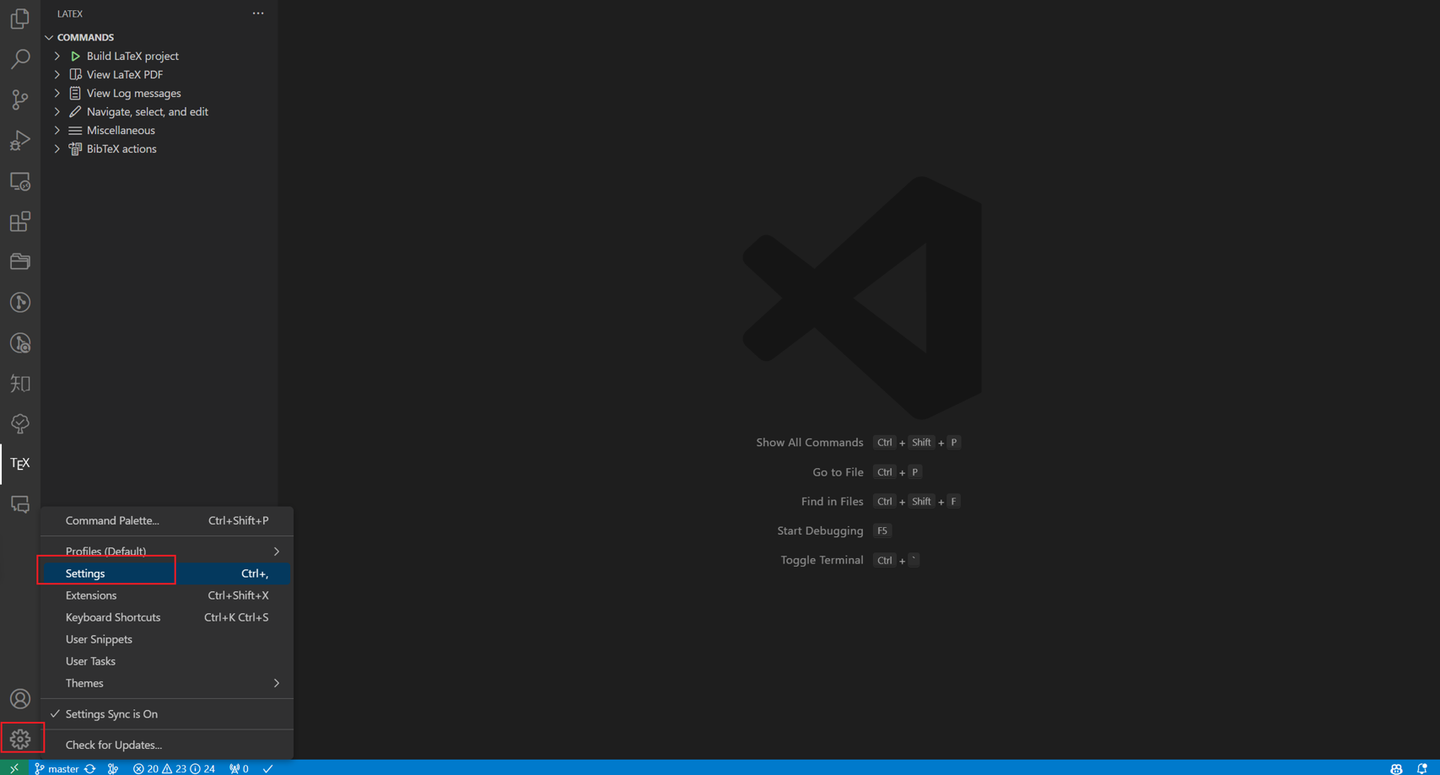Open the LATEX panel more actions menu
Screen dimensions: 1440x775
coord(258,13)
